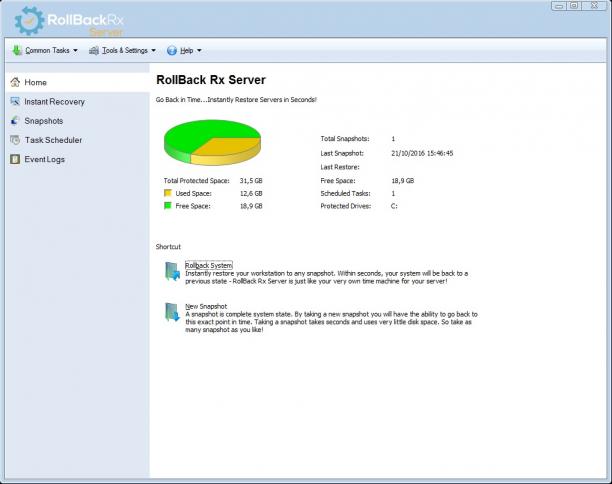Click the Common Tasks green arrow icon

click(17, 50)
